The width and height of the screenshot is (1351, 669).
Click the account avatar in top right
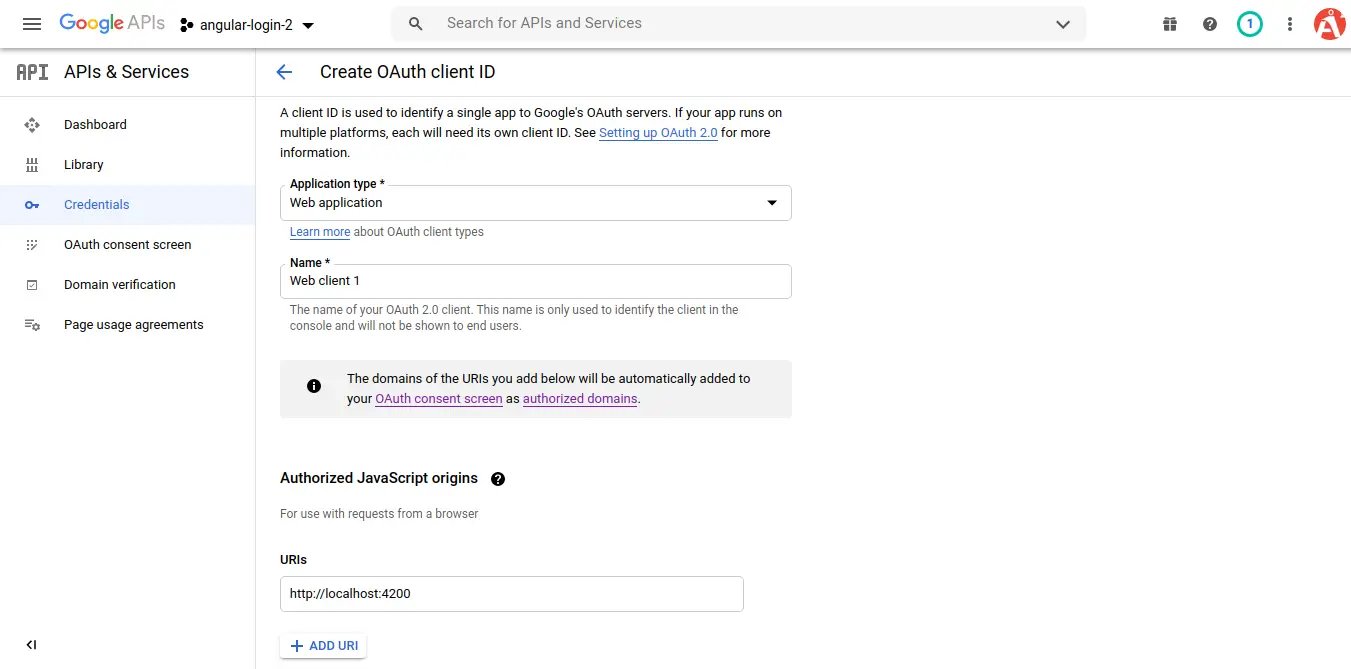point(1329,24)
